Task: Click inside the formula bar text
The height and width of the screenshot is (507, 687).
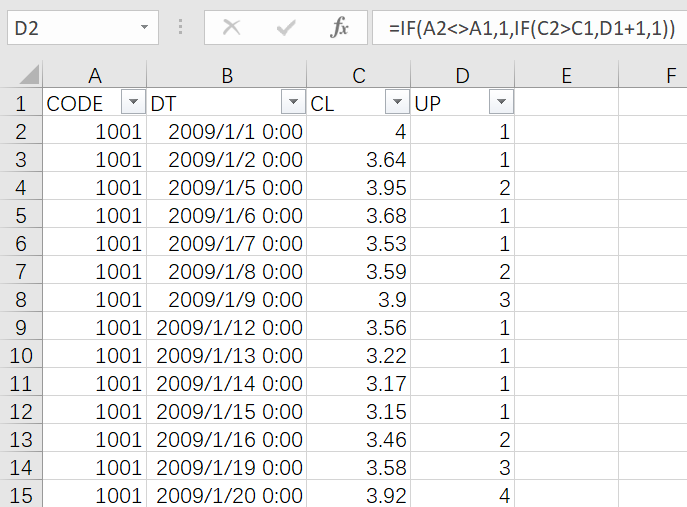Action: click(x=530, y=28)
